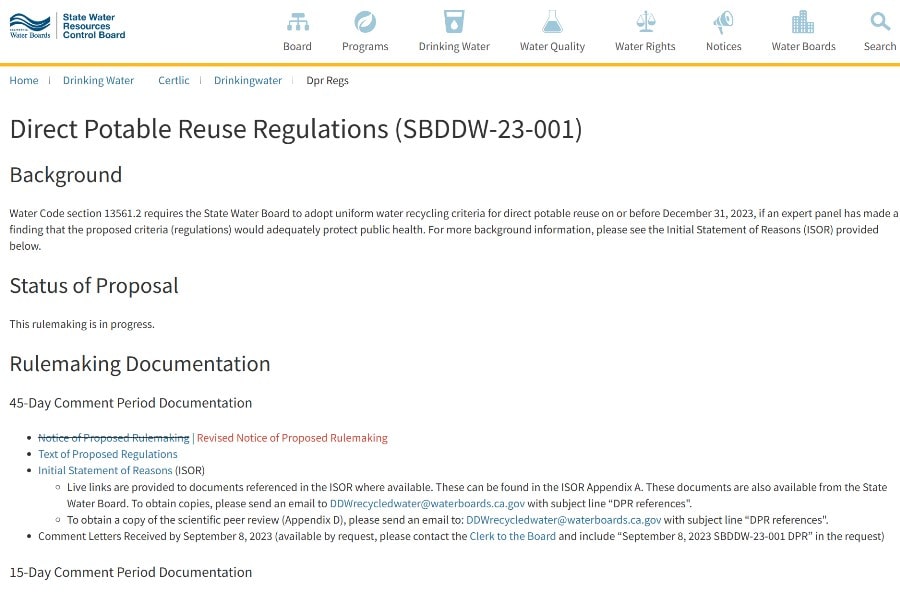
Task: Open the Drinking Water breadcrumb link
Action: (x=98, y=81)
